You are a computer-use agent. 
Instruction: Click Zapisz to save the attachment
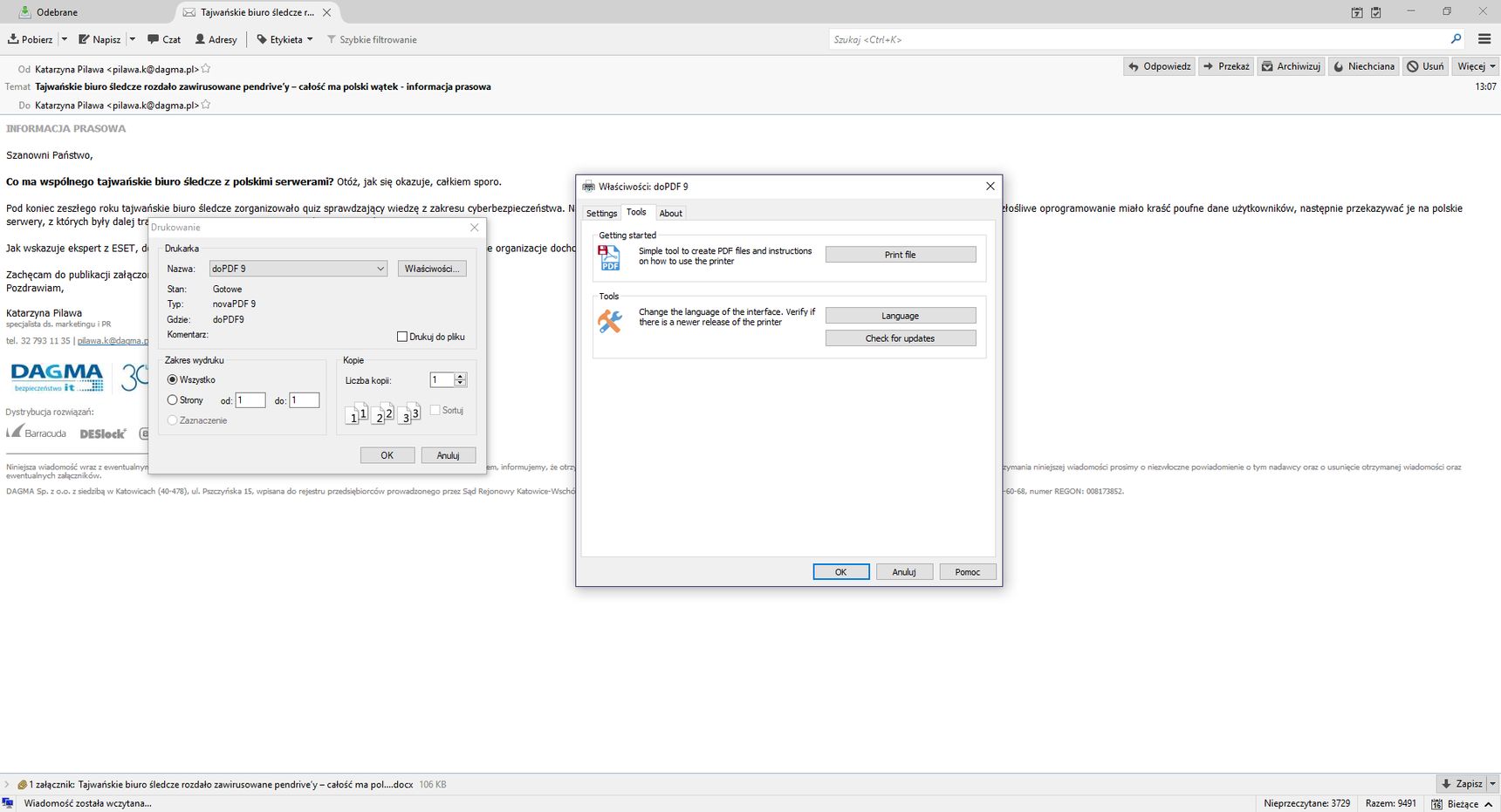(1462, 784)
